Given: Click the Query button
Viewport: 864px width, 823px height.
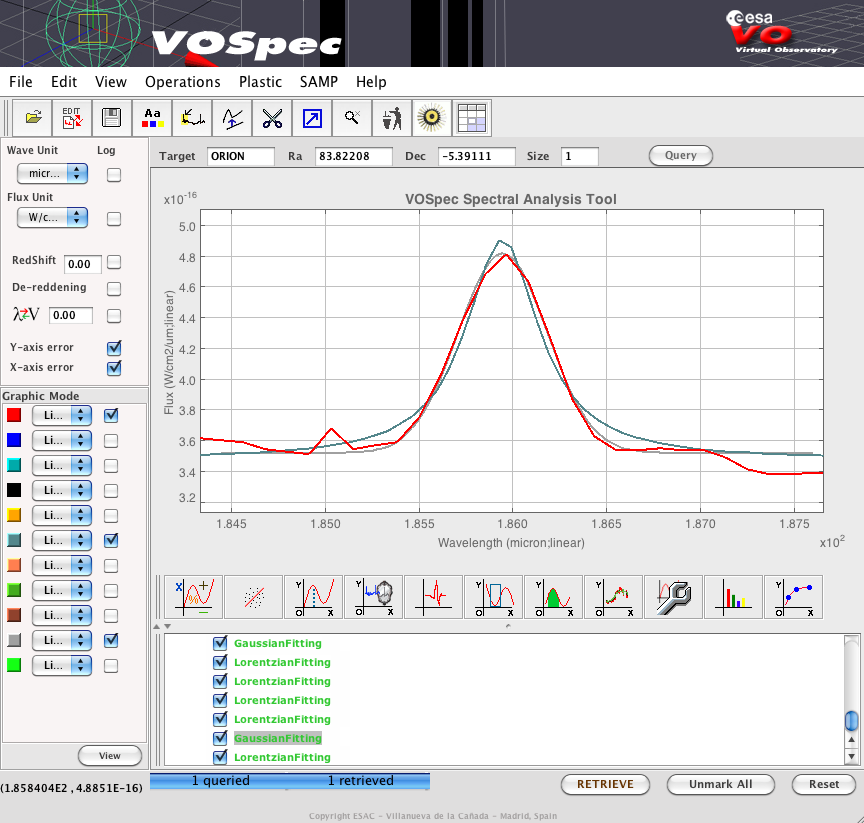Looking at the screenshot, I should pyautogui.click(x=681, y=155).
